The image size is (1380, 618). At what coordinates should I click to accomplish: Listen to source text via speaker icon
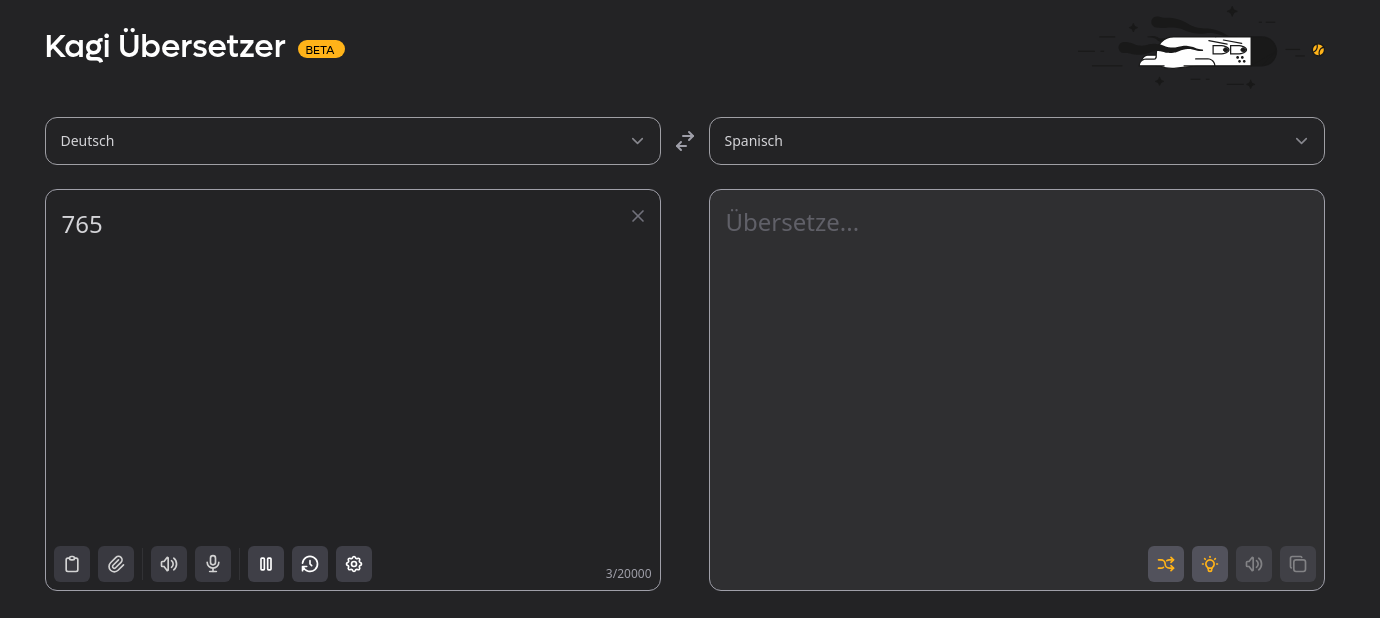(x=169, y=564)
